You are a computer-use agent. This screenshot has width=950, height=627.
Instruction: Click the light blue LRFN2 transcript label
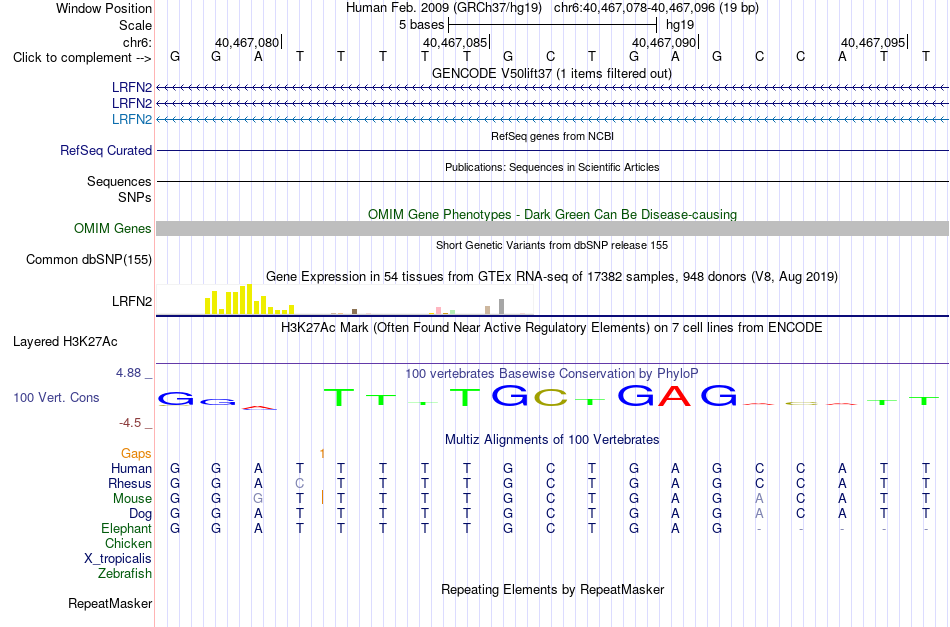coord(131,119)
